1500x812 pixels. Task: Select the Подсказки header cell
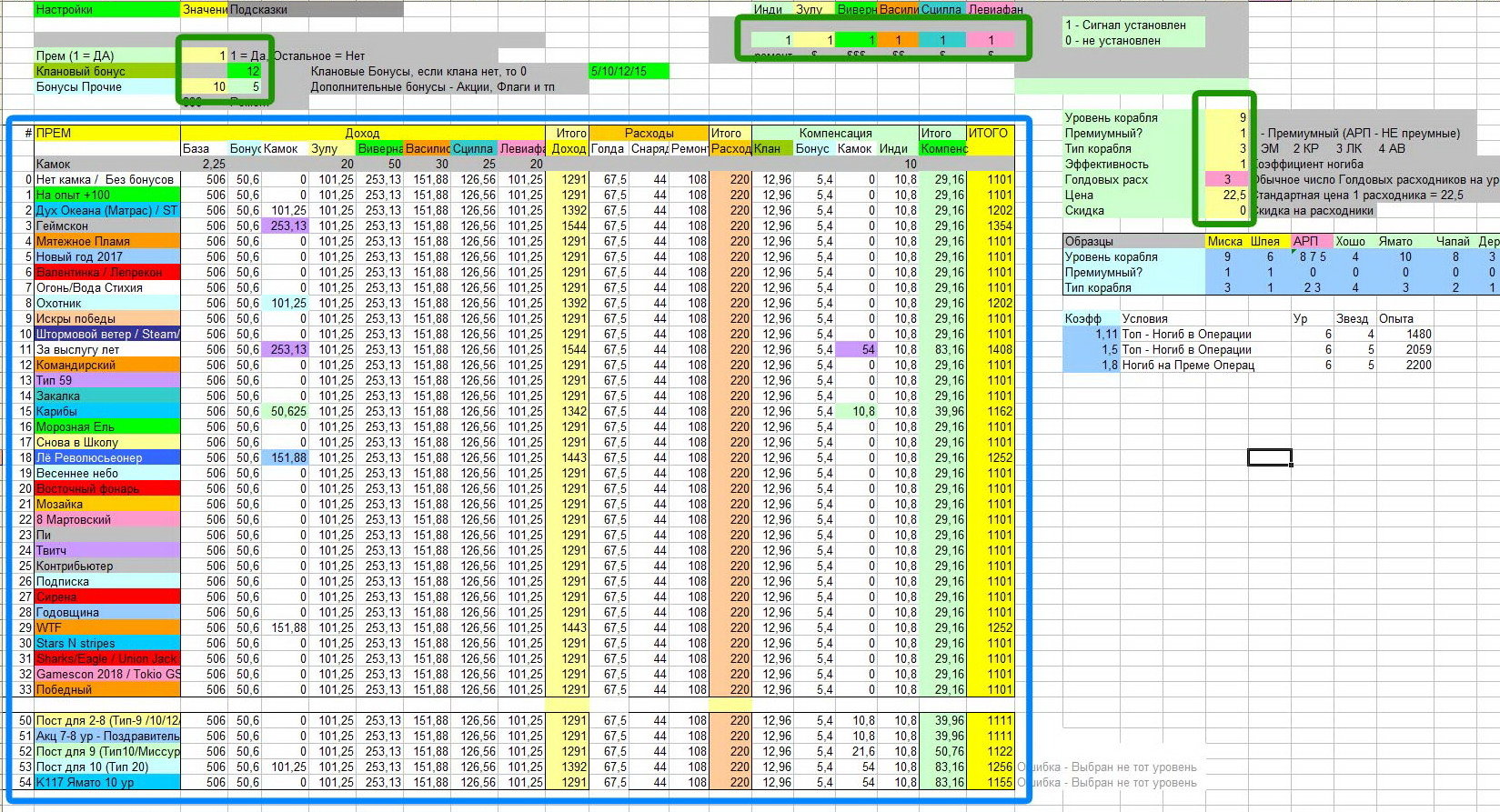[316, 9]
